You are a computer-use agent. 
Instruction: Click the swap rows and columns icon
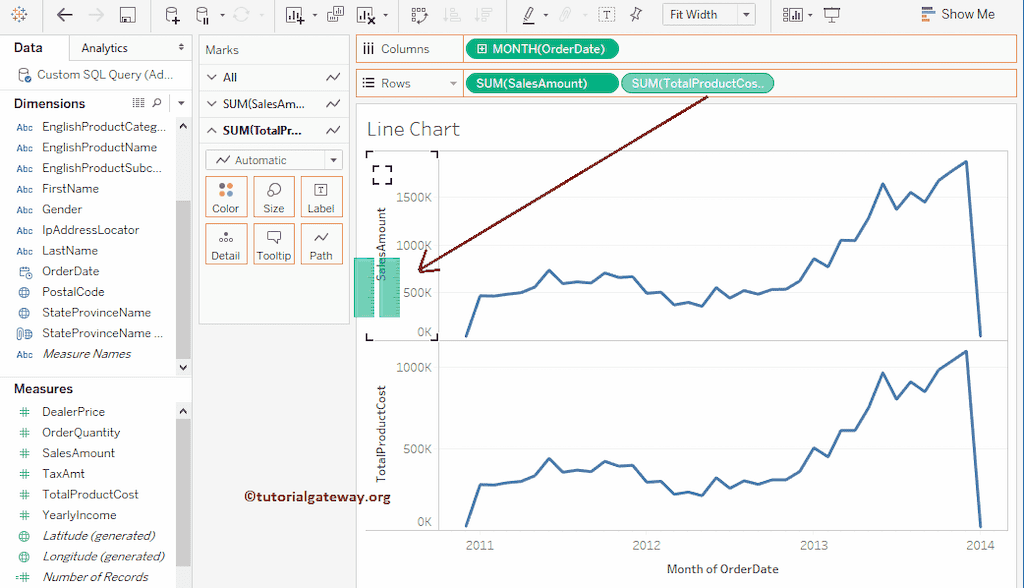point(419,15)
